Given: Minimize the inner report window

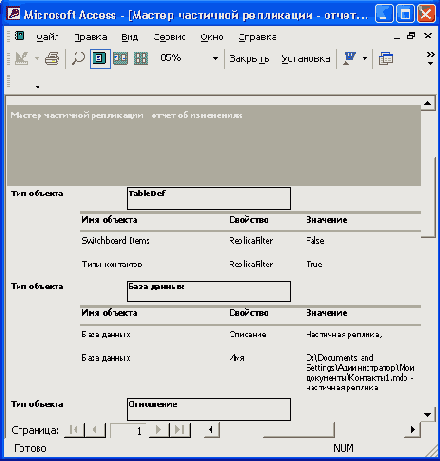Looking at the screenshot, I should coord(397,37).
